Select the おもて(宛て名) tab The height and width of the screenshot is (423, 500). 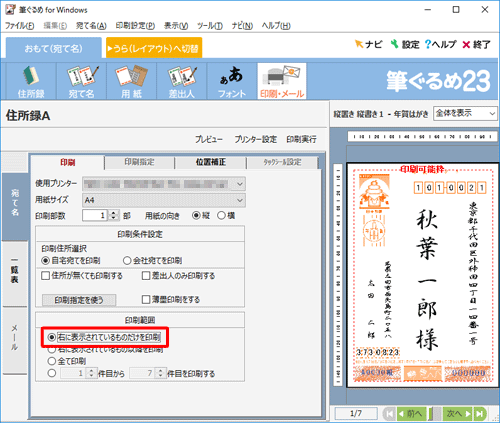pos(53,48)
